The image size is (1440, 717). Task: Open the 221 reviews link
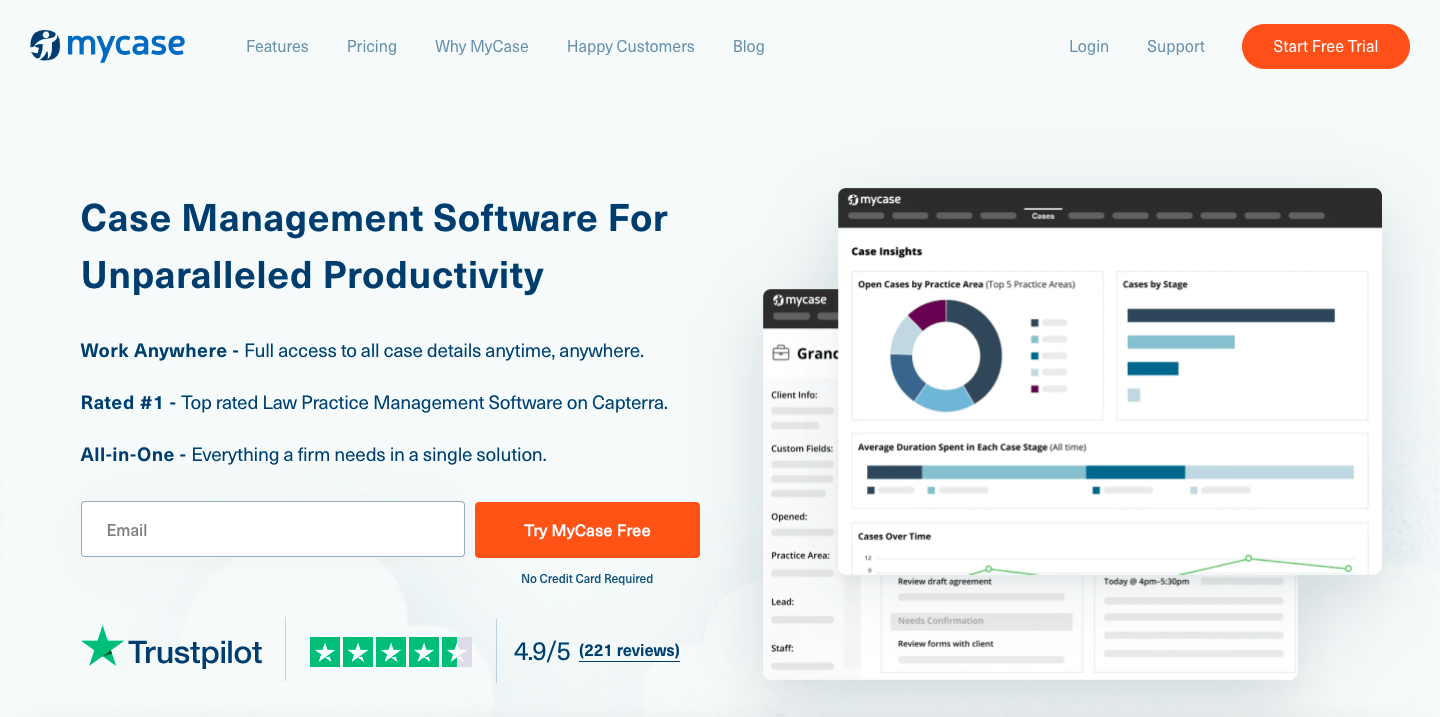point(629,651)
